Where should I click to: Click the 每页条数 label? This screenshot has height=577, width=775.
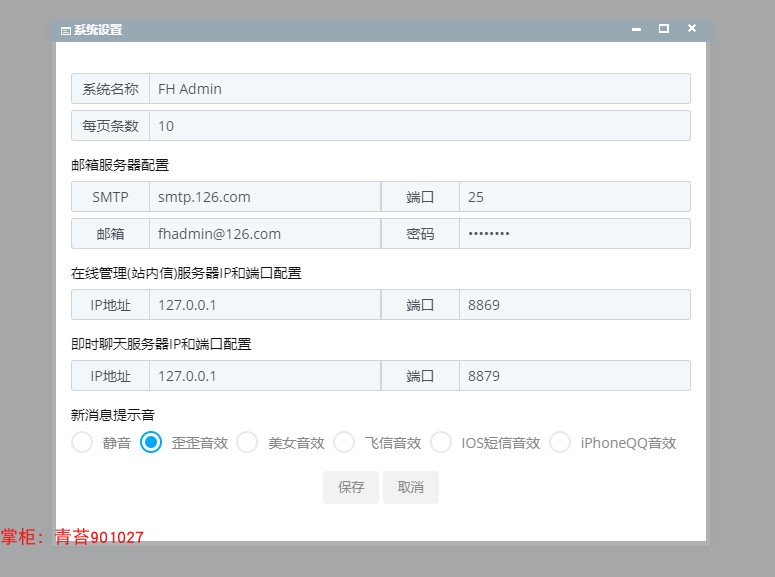[110, 126]
